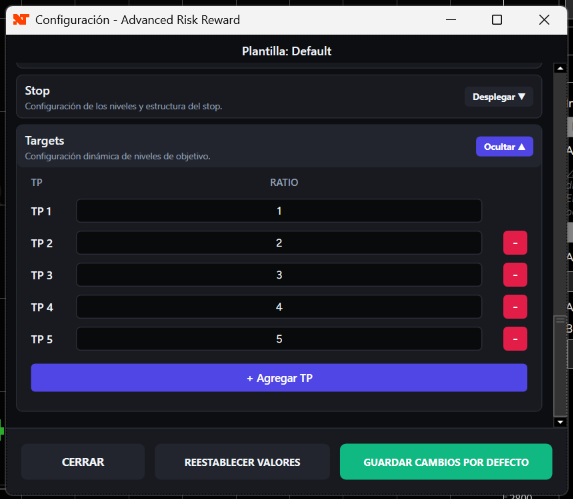The image size is (573, 499).
Task: Minimize the Configuración window
Action: [x=451, y=20]
